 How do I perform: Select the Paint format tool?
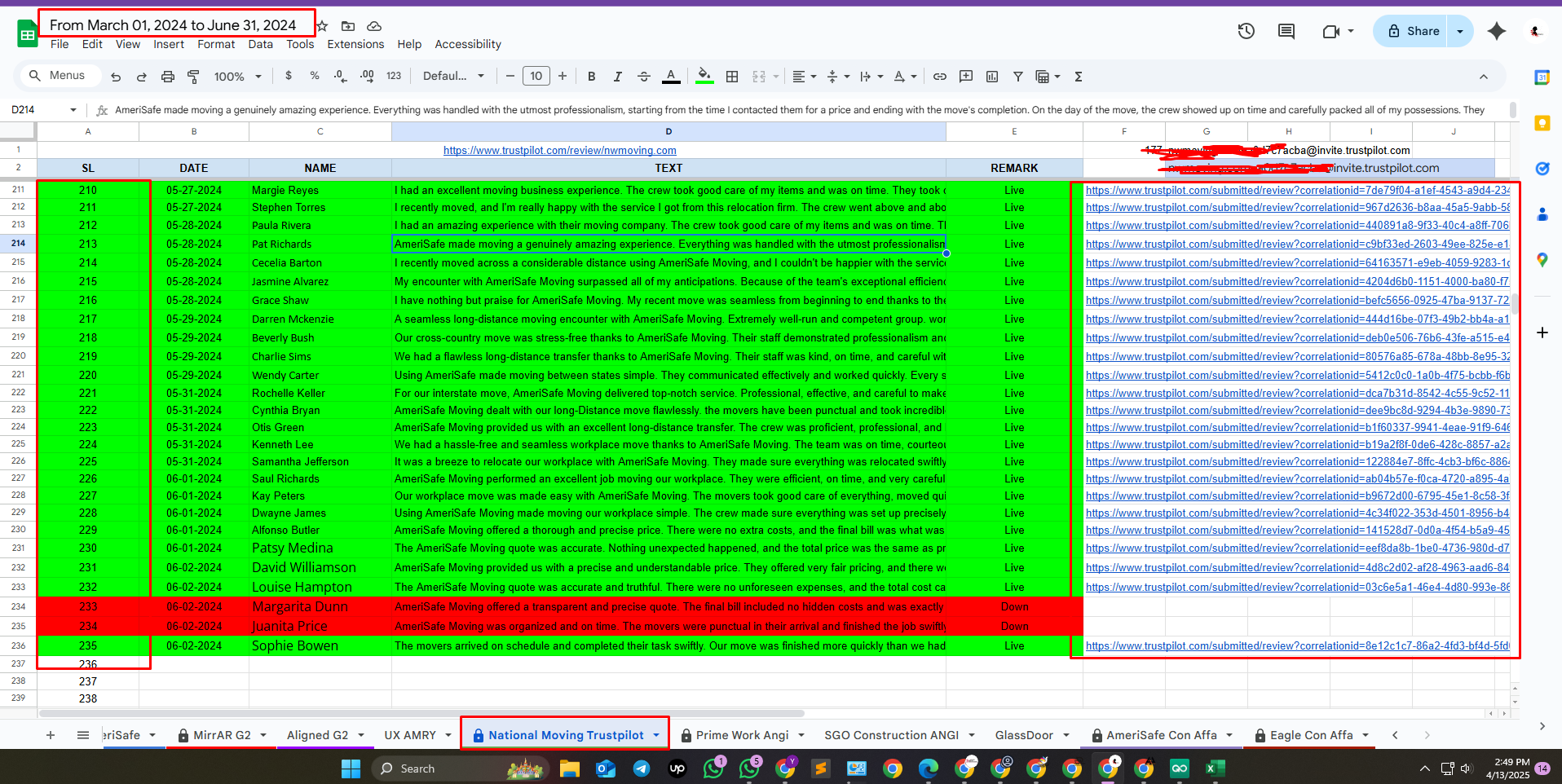(x=193, y=77)
